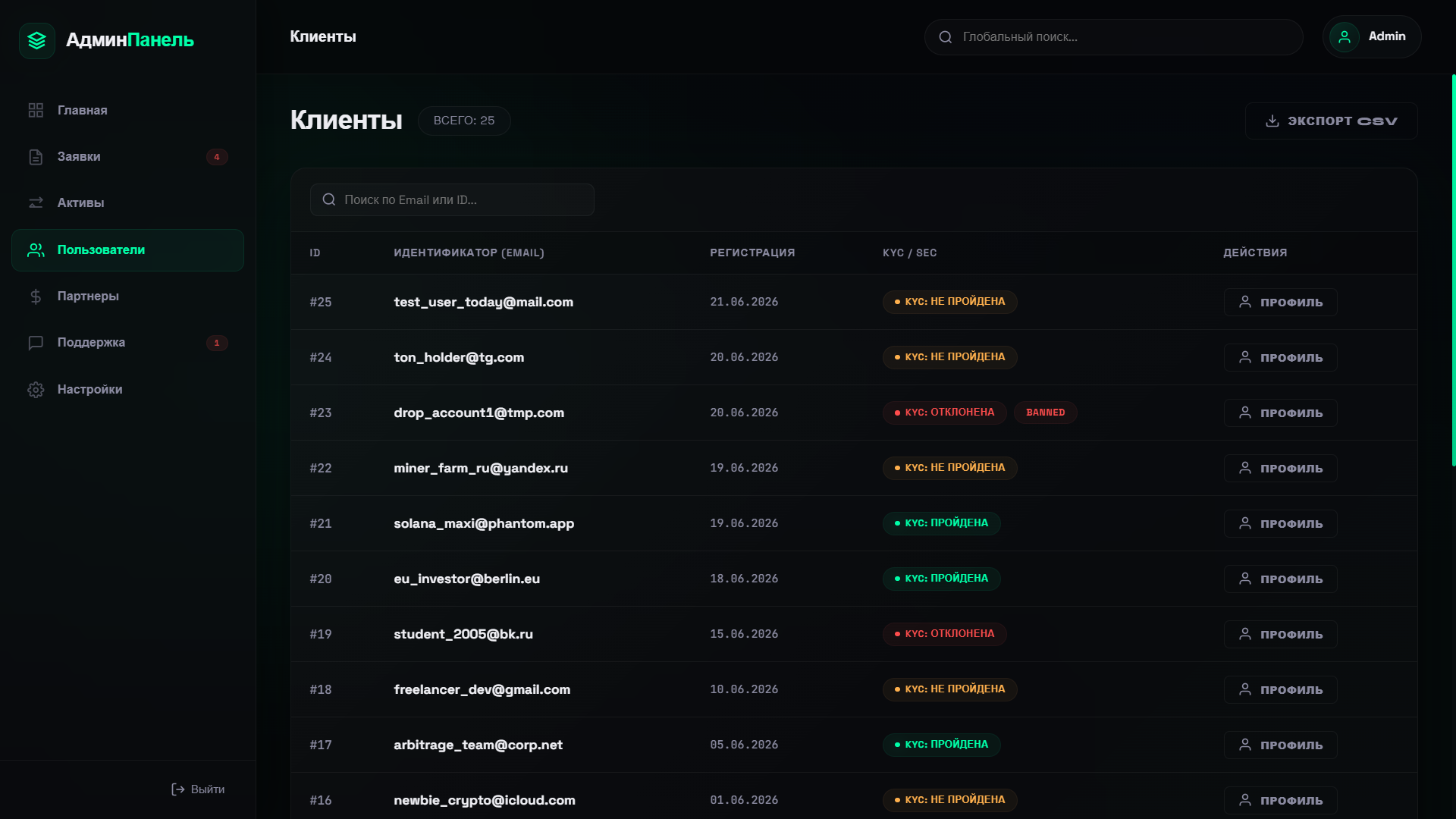The height and width of the screenshot is (819, 1456).
Task: Open profile for miner_farm_ru@yandex.ru
Action: 1280,468
